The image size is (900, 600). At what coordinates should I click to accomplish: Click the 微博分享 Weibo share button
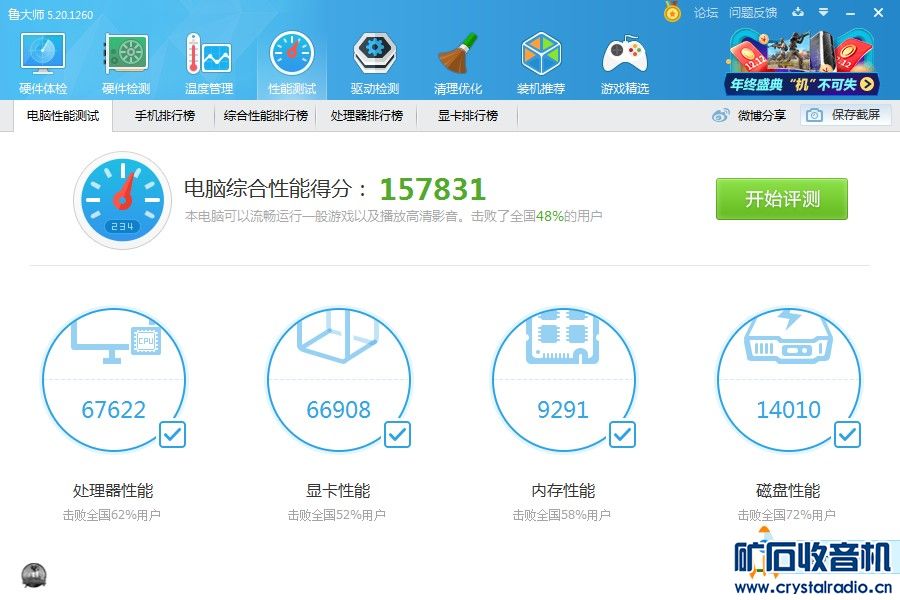pos(749,115)
